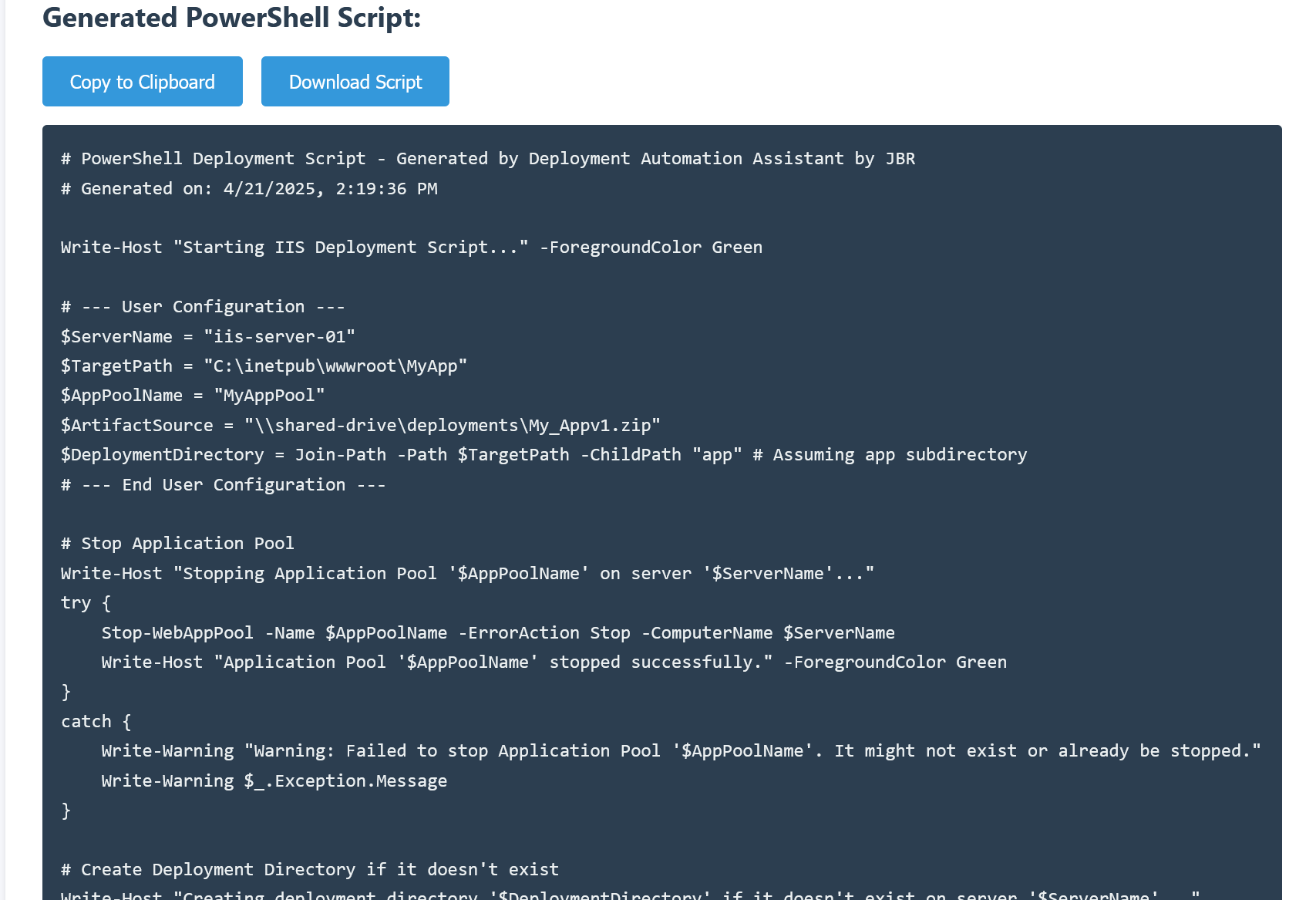Click the Generated PowerShell Script heading
The width and height of the screenshot is (1316, 900).
point(233,18)
